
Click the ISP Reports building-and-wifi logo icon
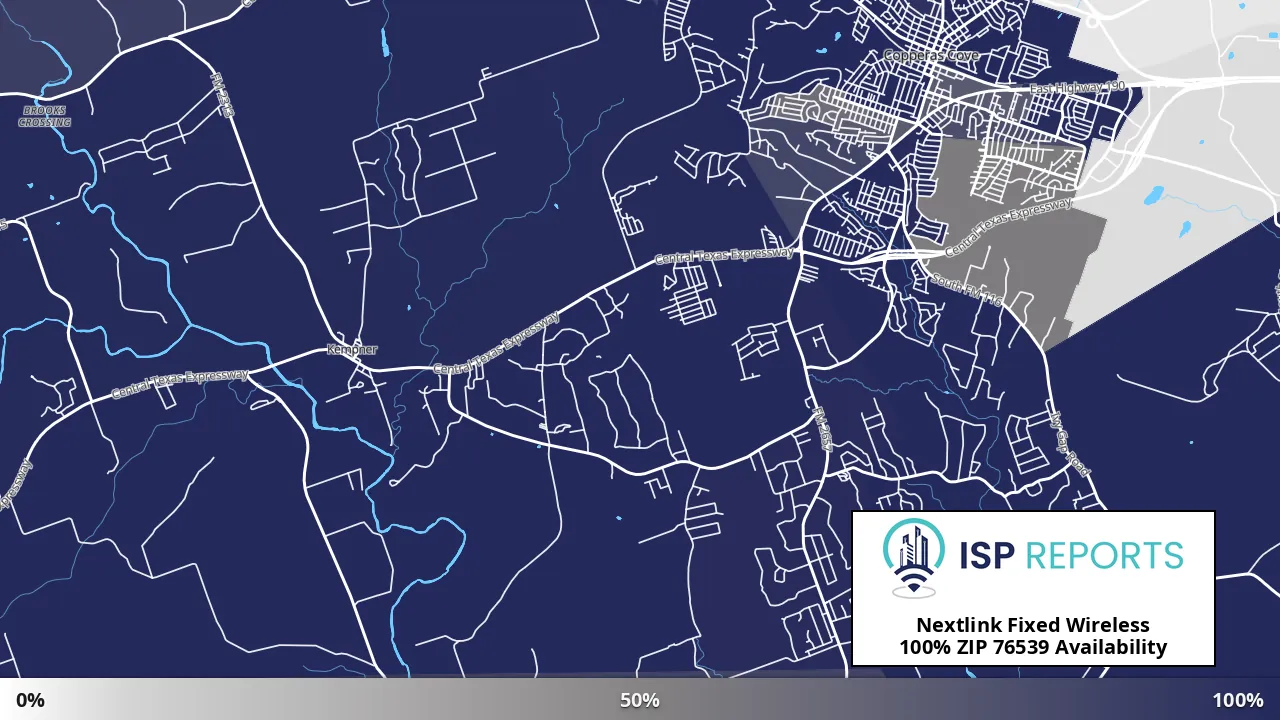point(915,559)
